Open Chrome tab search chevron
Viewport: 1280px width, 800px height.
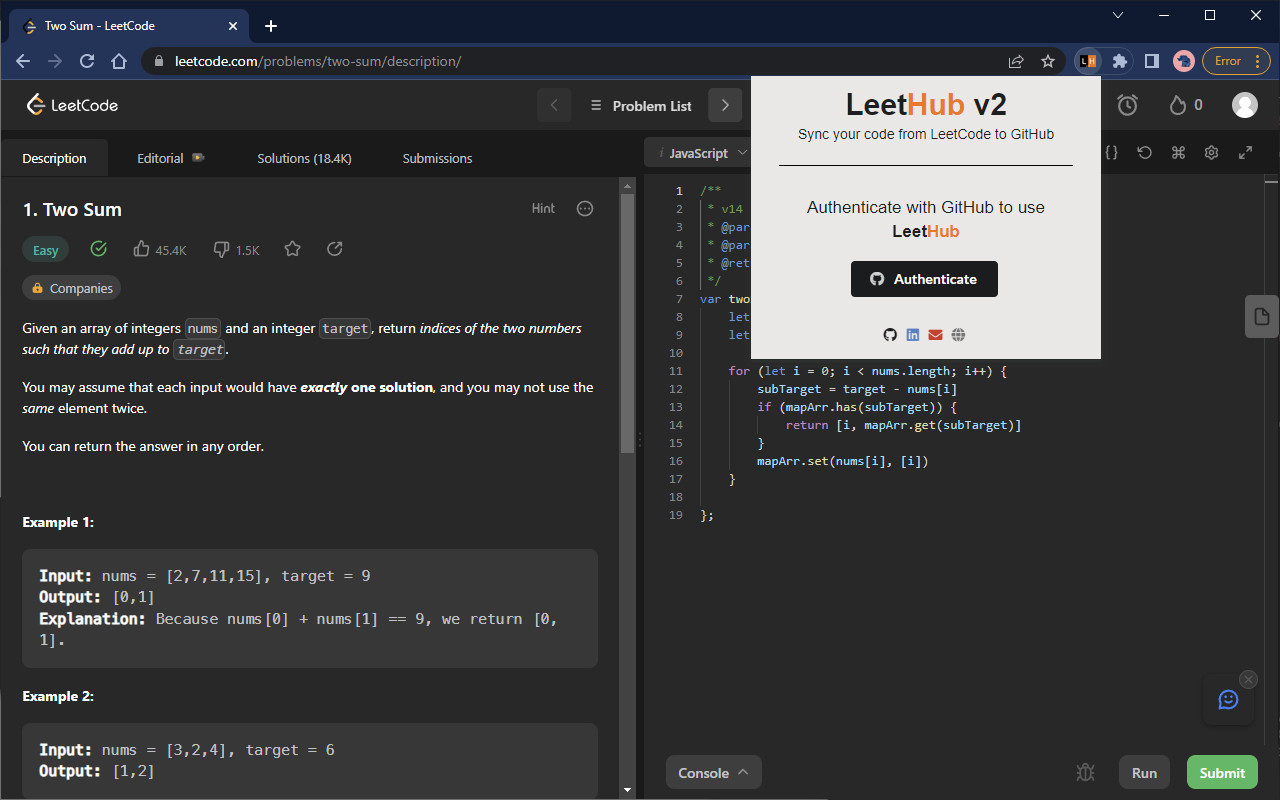(1118, 15)
